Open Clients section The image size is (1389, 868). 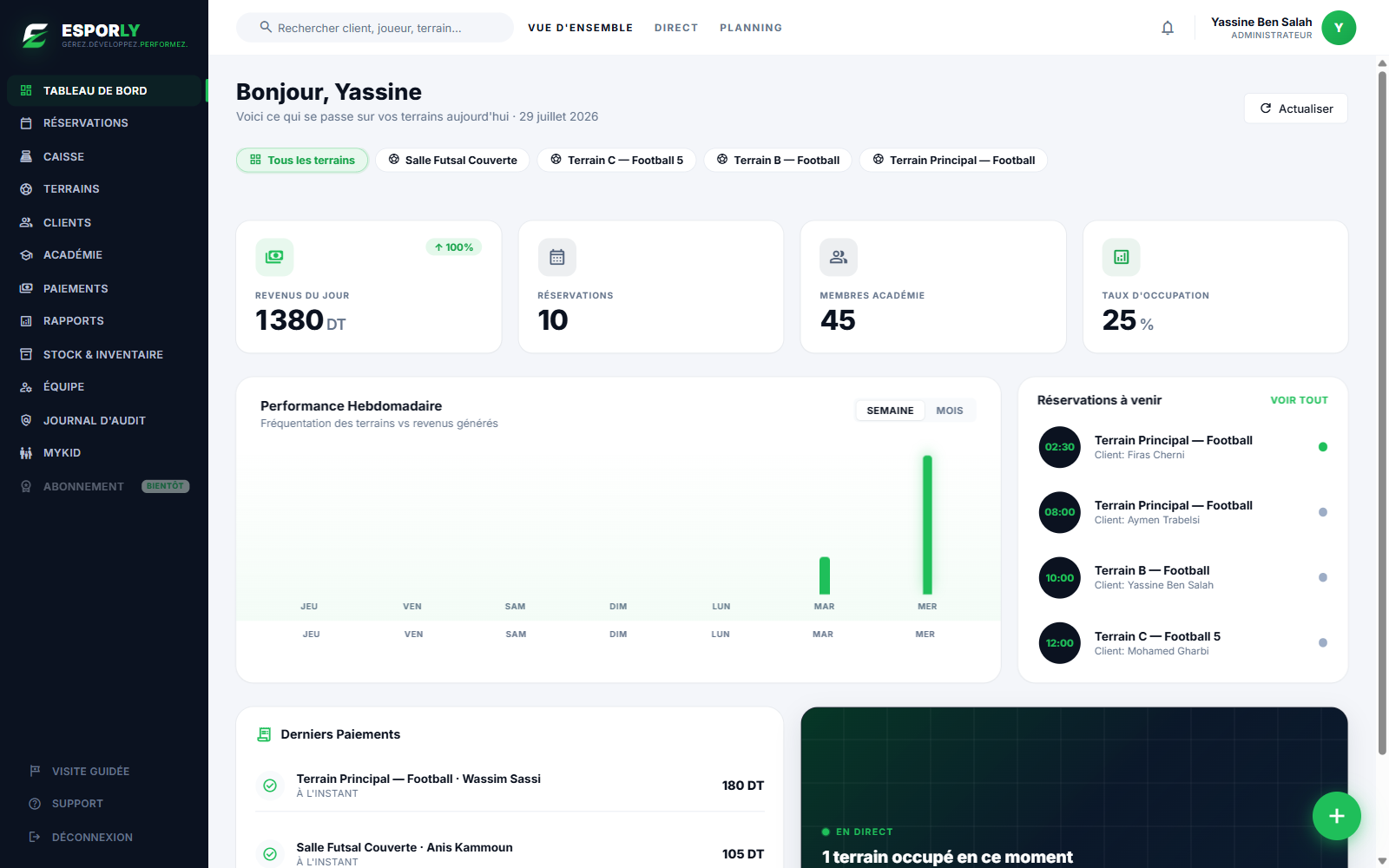(x=104, y=222)
